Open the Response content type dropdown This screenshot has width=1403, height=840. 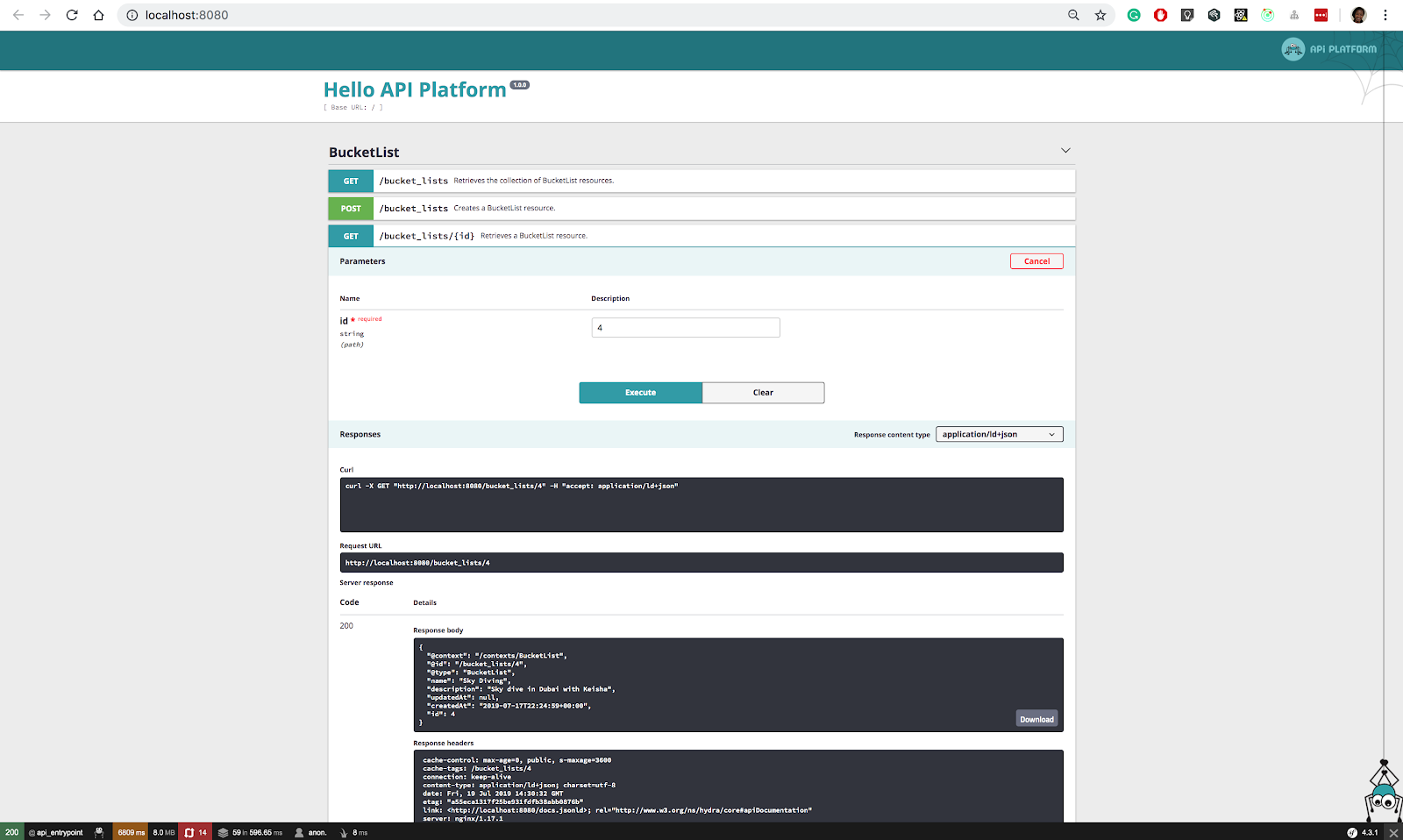(1000, 434)
